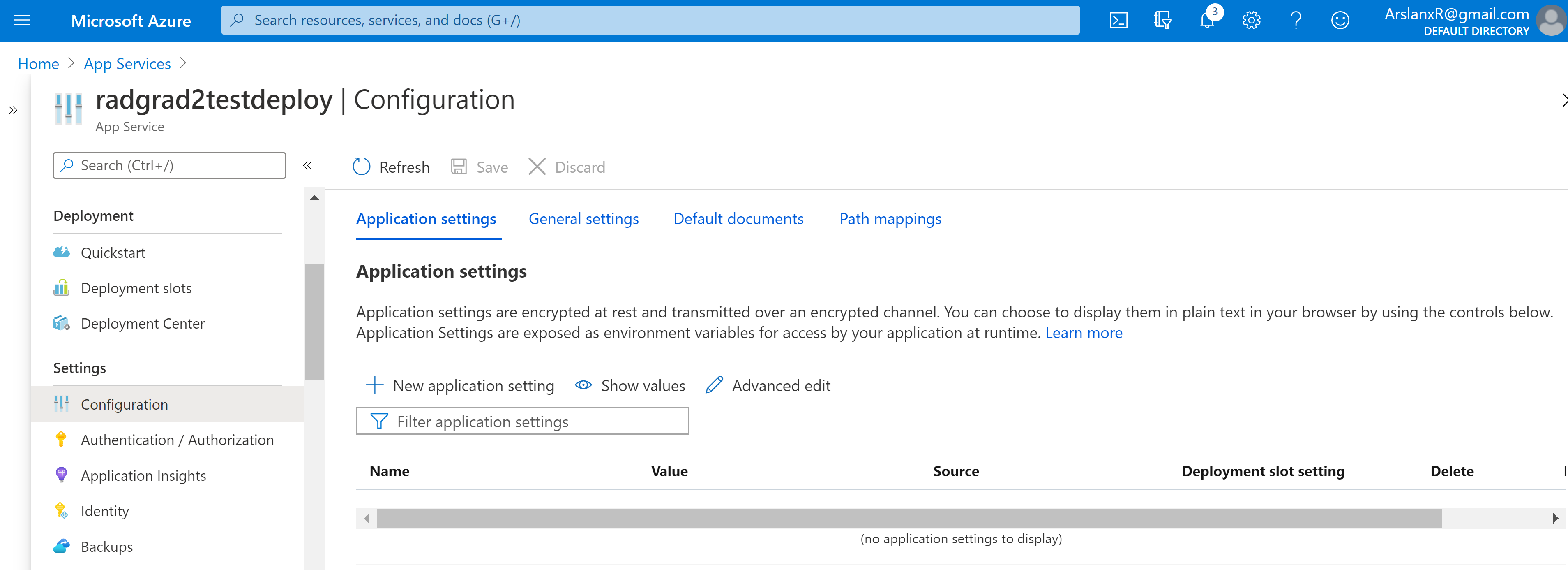The width and height of the screenshot is (1568, 570).
Task: Click the Quickstart icon in sidebar
Action: point(62,252)
